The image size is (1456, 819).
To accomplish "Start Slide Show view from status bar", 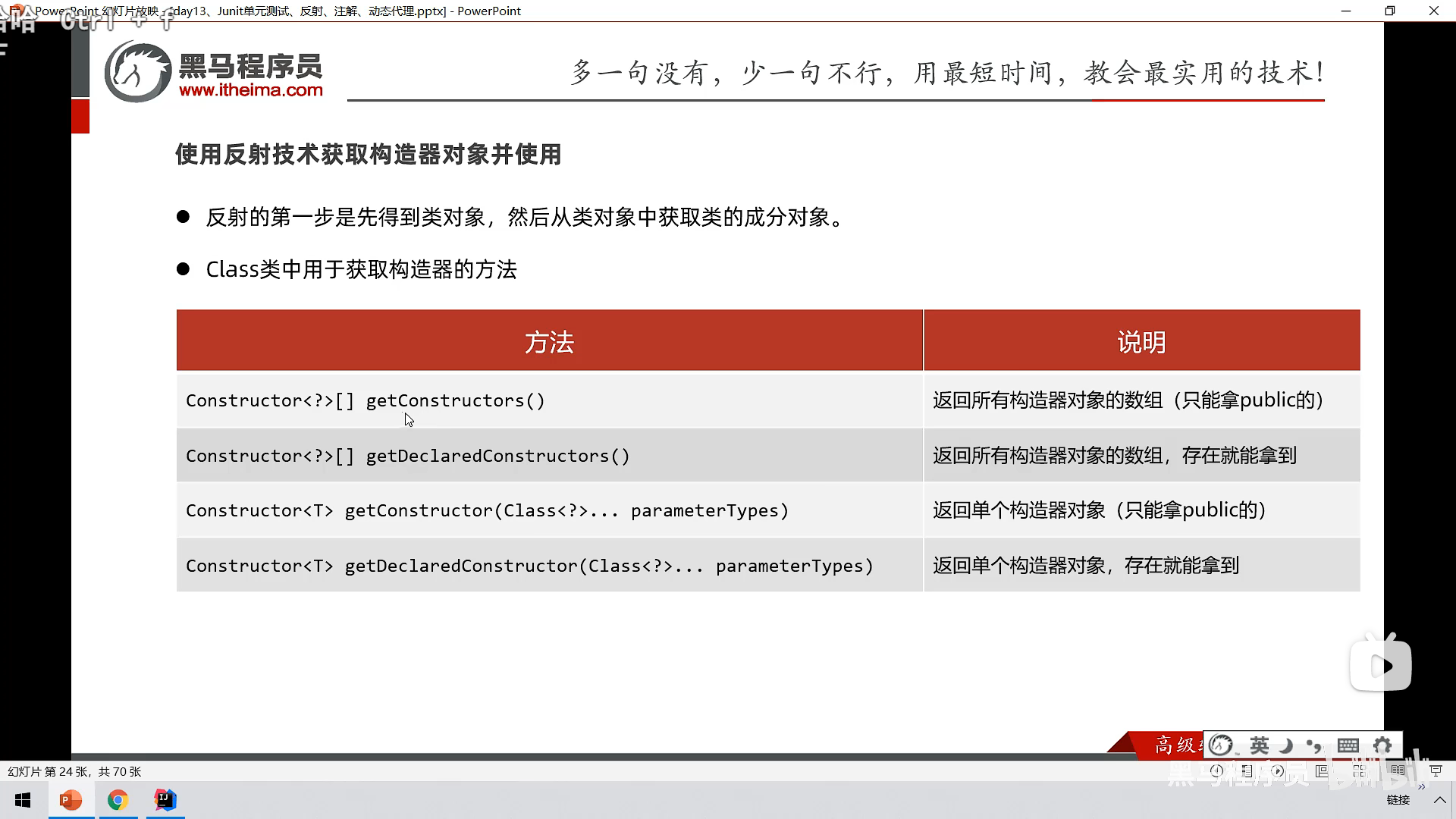I will (1436, 770).
